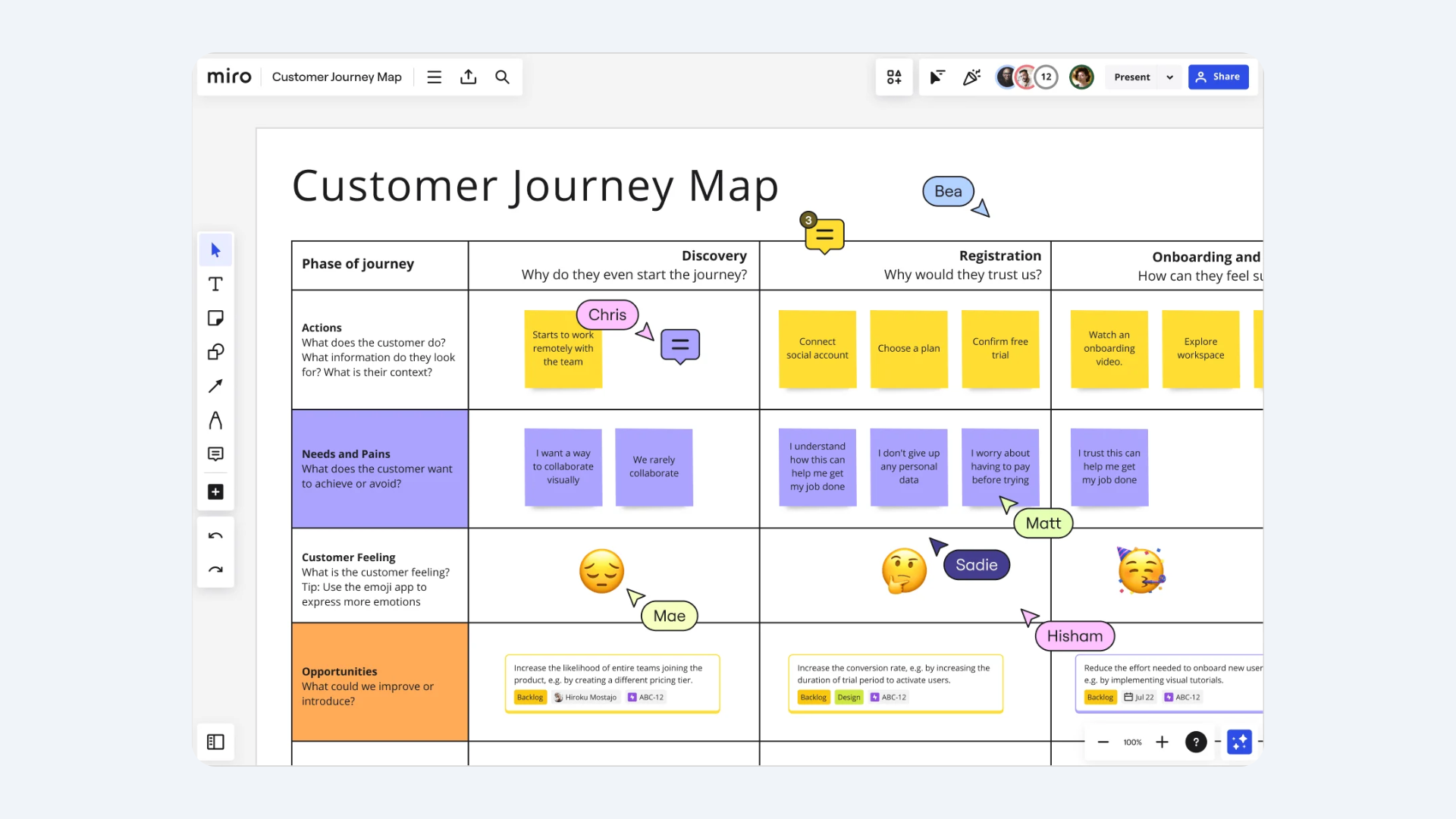Click the 100% zoom level
The height and width of the screenshot is (819, 1456).
click(x=1132, y=742)
